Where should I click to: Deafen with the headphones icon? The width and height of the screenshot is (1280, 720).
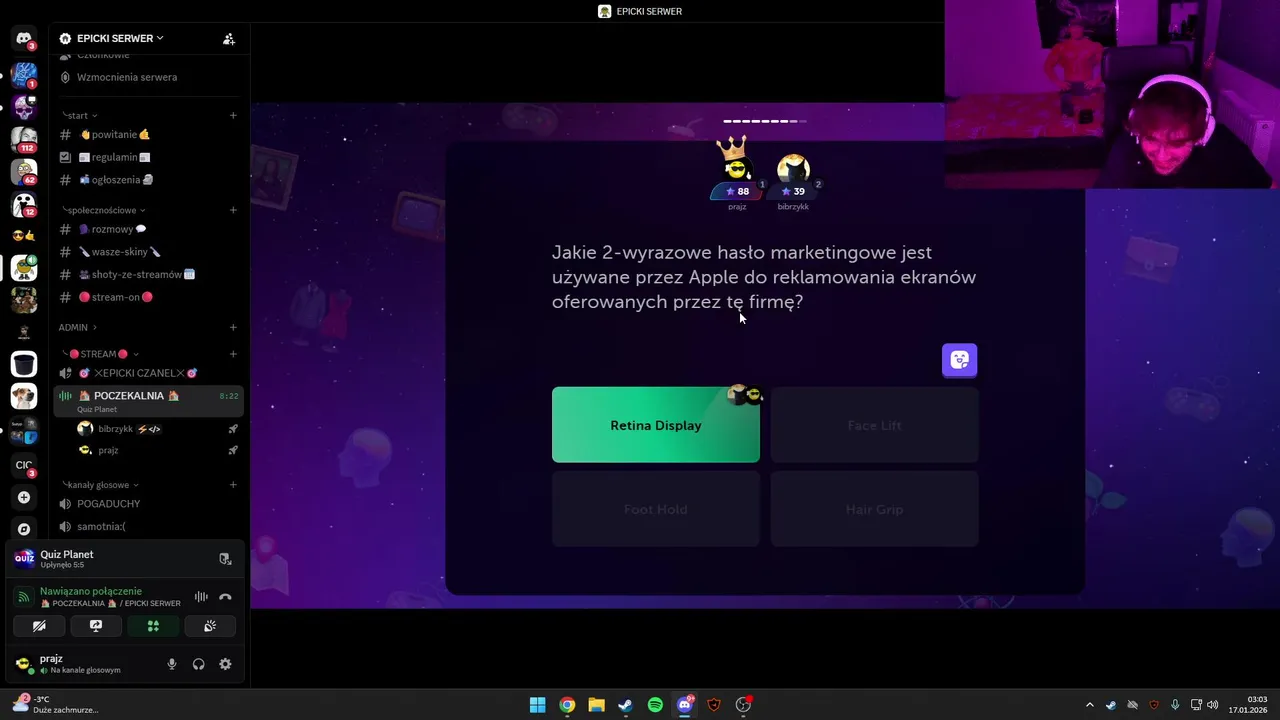(198, 664)
